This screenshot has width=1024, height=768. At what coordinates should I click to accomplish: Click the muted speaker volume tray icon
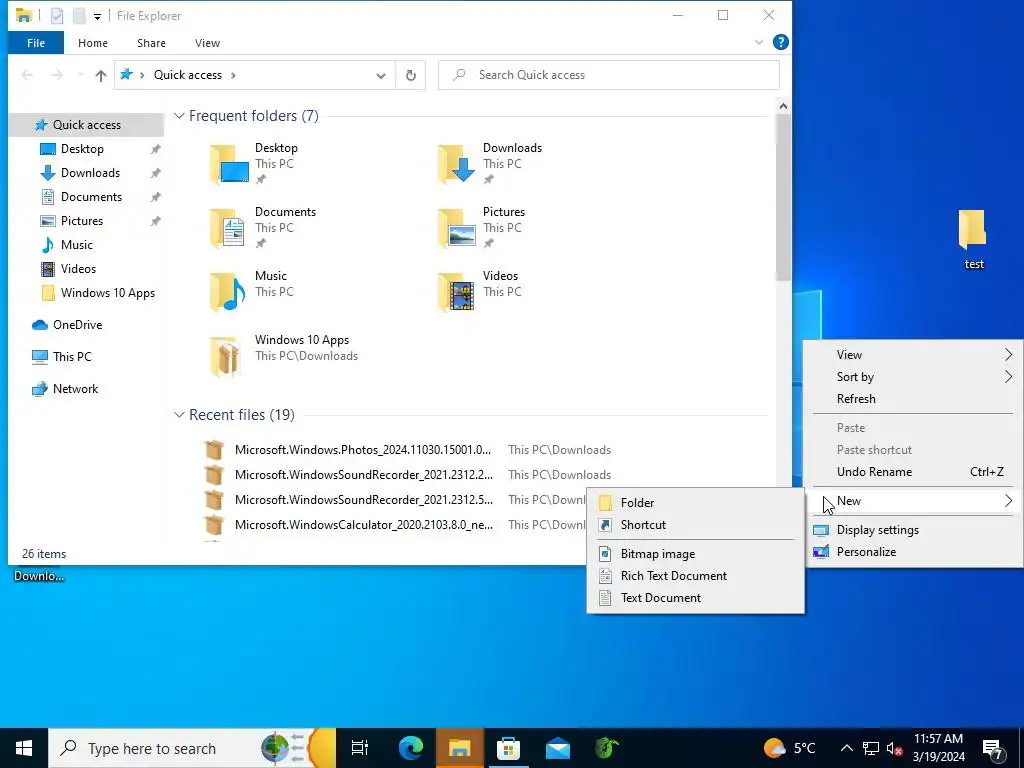[894, 748]
